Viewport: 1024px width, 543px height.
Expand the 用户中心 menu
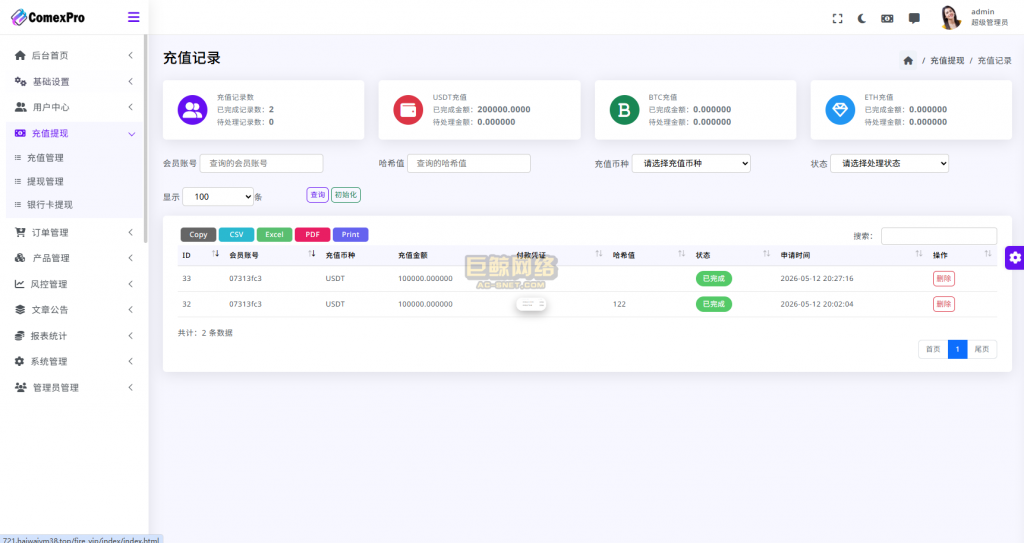74,107
